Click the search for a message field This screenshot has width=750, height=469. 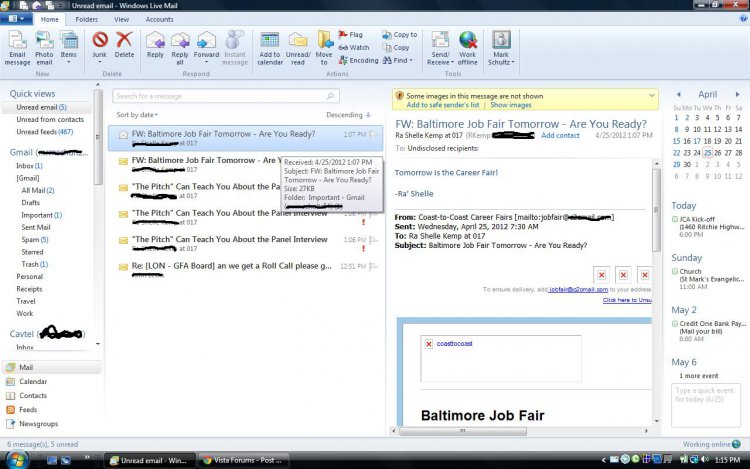226,96
